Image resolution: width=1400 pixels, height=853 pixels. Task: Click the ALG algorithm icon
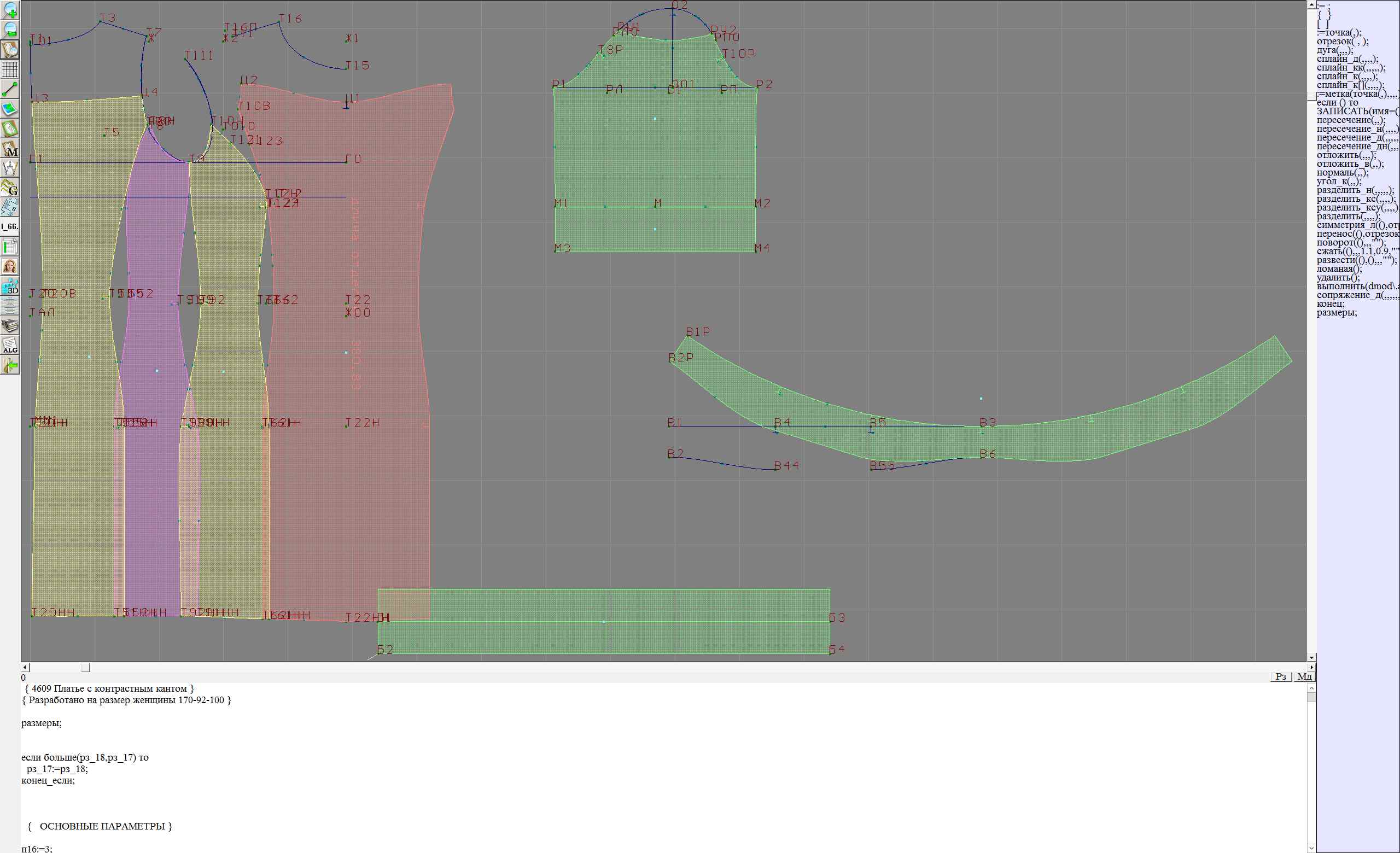[10, 345]
